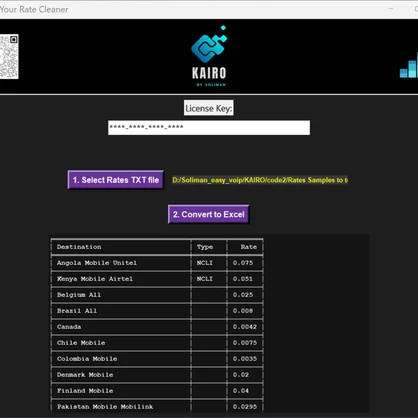418x418 pixels.
Task: Click the License Key input field
Action: [209, 128]
